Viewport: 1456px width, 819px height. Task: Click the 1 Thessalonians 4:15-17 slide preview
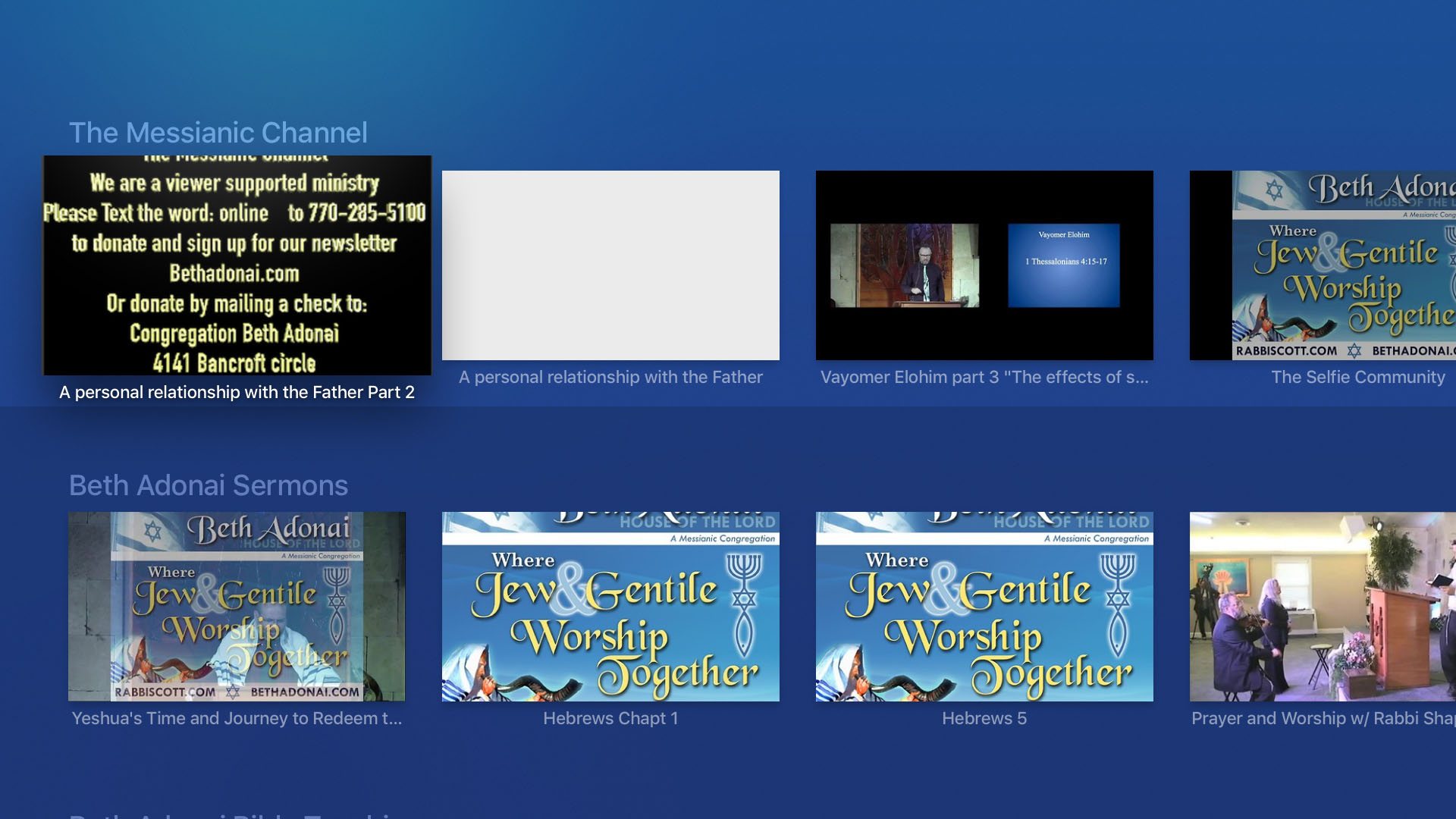[x=1063, y=265]
